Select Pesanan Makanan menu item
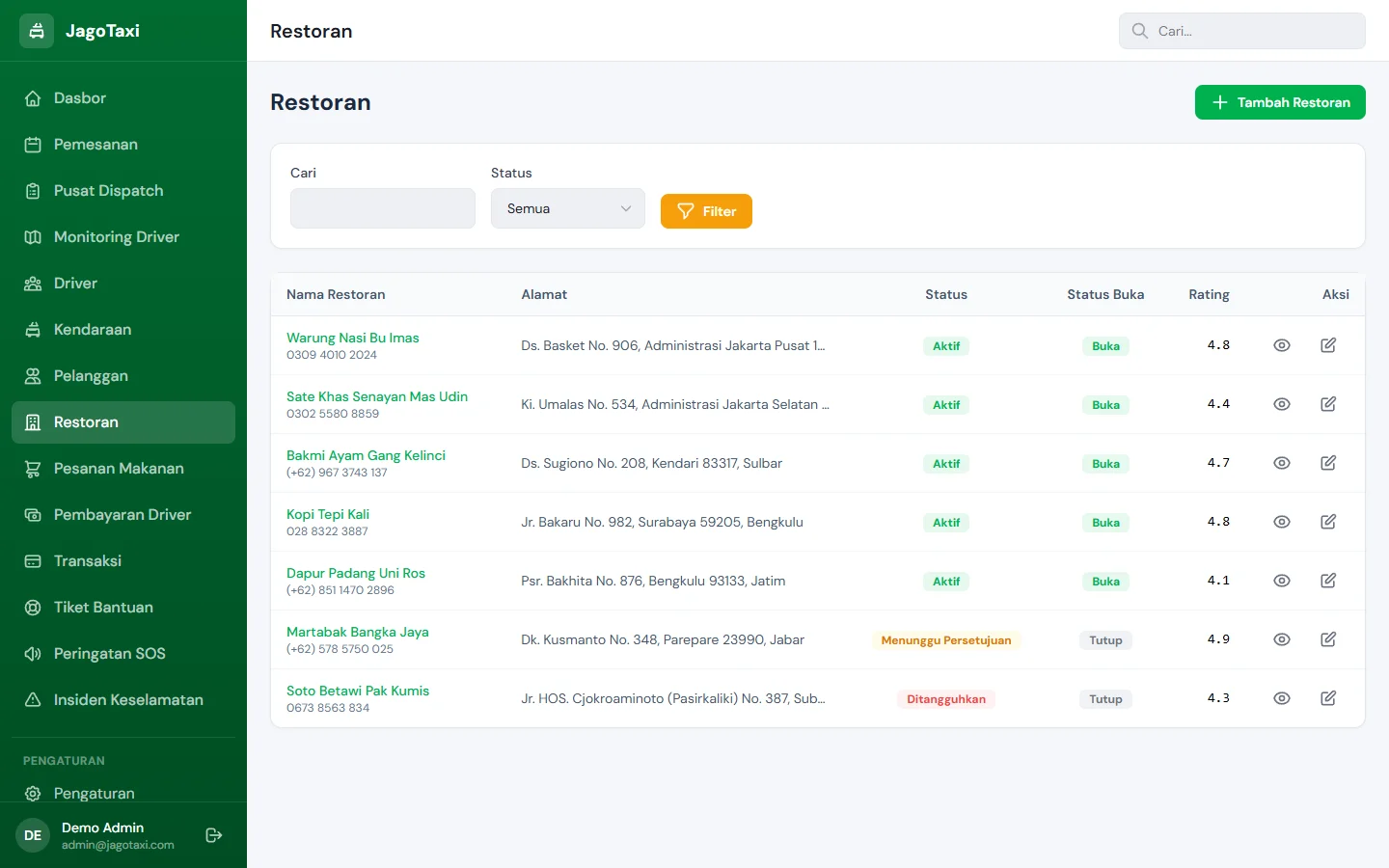 pyautogui.click(x=123, y=469)
